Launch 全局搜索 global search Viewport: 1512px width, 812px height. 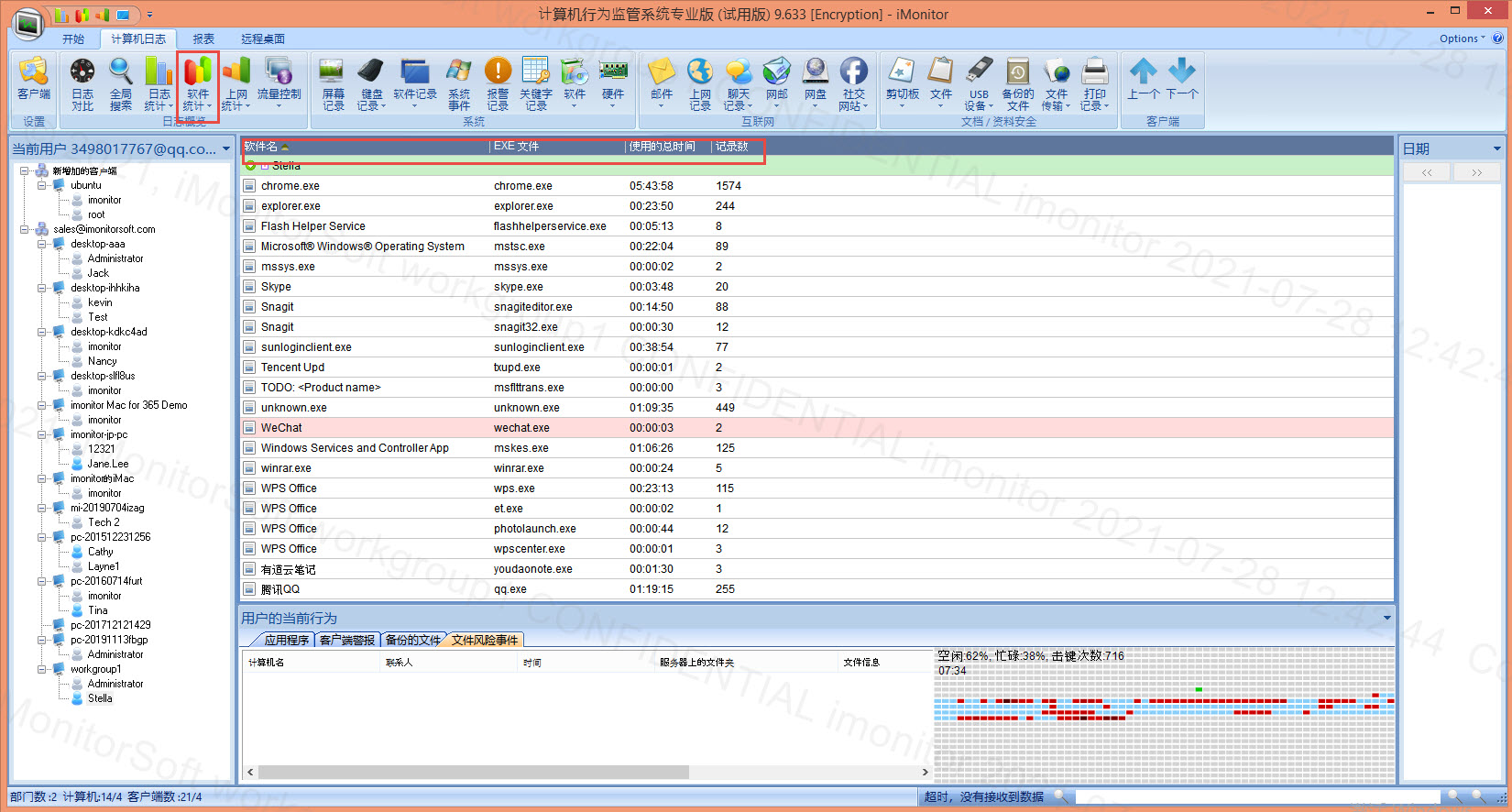coord(121,84)
